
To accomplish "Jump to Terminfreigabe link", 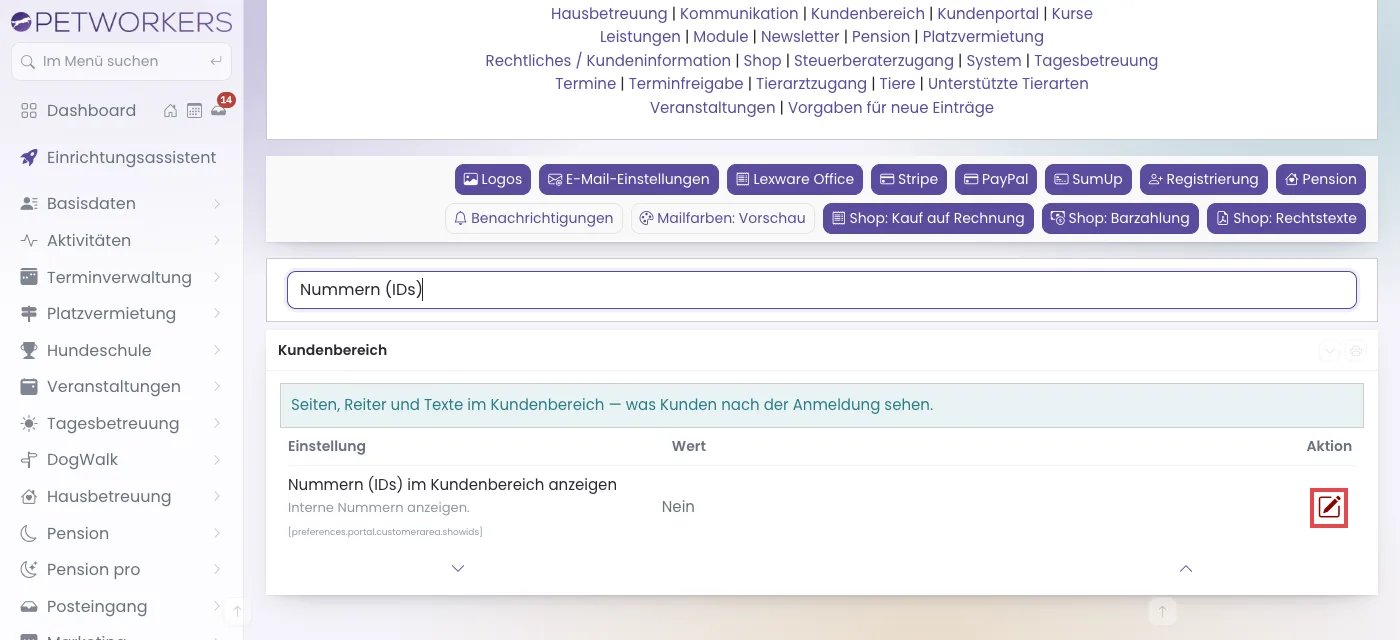I will click(686, 84).
